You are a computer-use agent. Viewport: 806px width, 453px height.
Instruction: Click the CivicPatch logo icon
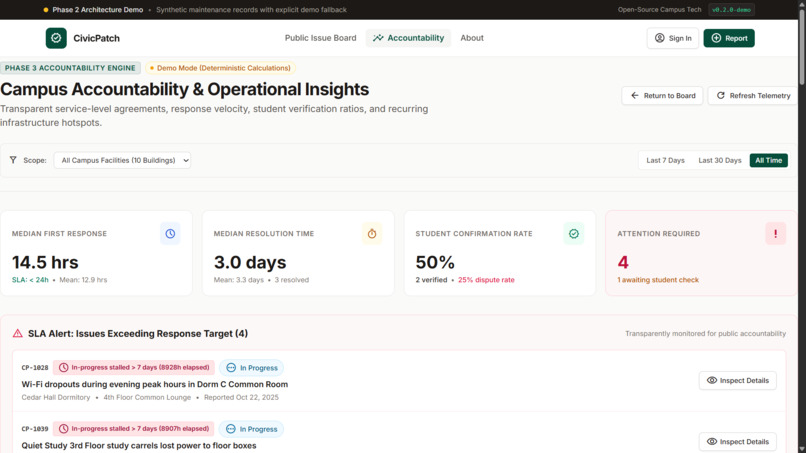56,38
